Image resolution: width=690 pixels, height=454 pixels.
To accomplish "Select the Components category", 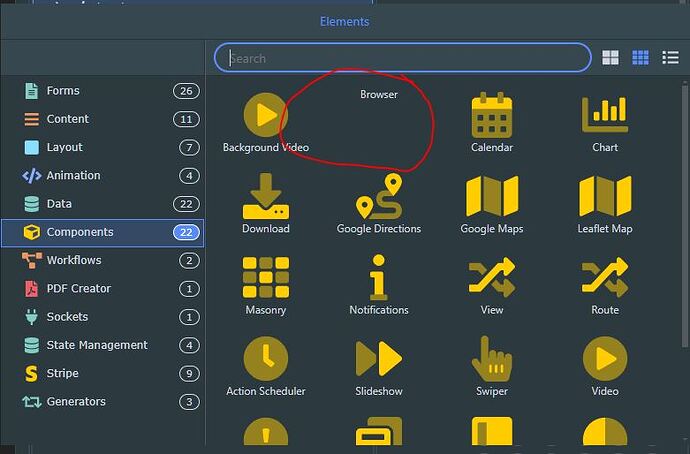I will pyautogui.click(x=103, y=232).
